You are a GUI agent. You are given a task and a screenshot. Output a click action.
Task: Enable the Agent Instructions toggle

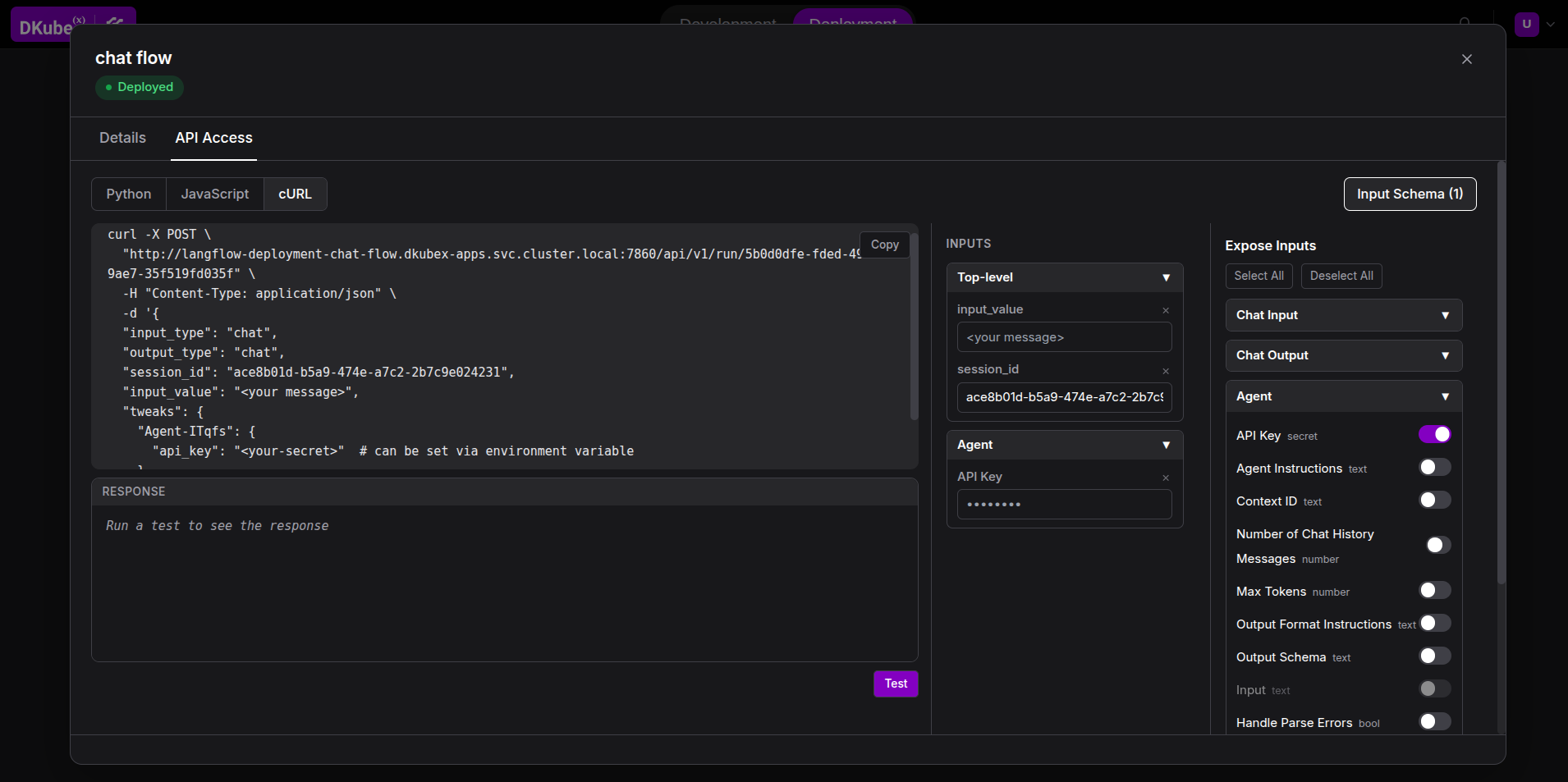pos(1434,467)
